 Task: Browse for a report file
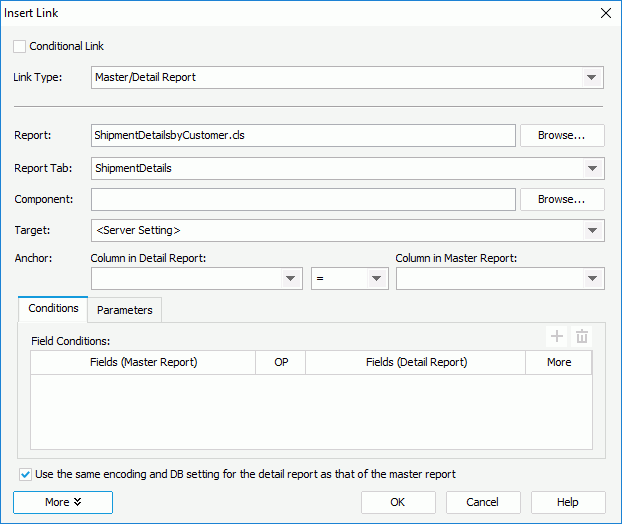tap(562, 135)
